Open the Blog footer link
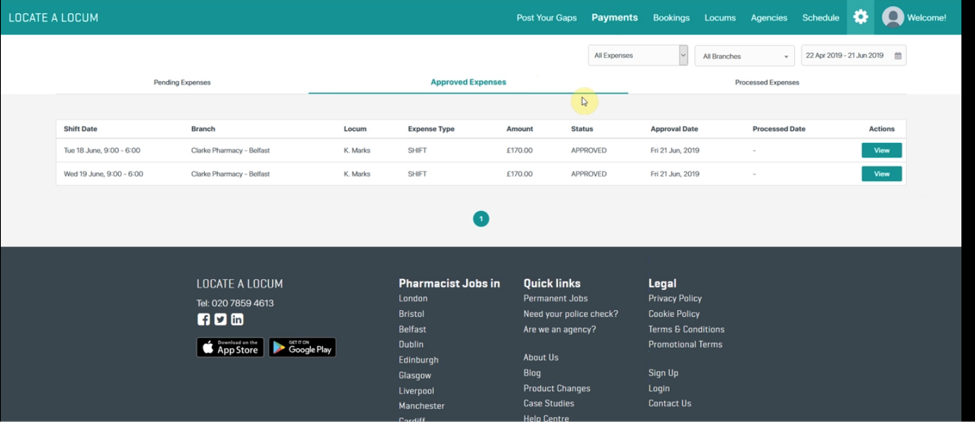 click(x=532, y=373)
